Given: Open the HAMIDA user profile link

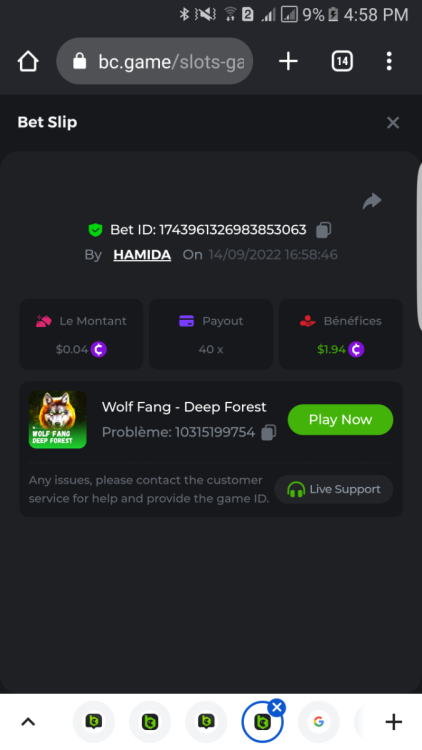Looking at the screenshot, I should click(142, 255).
